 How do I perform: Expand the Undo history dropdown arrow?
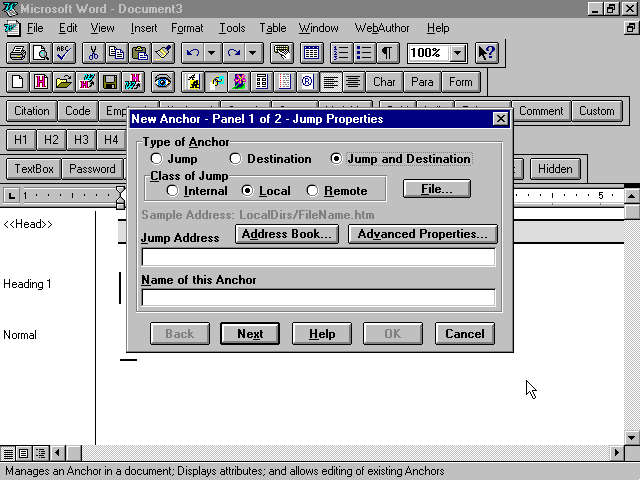pos(212,53)
